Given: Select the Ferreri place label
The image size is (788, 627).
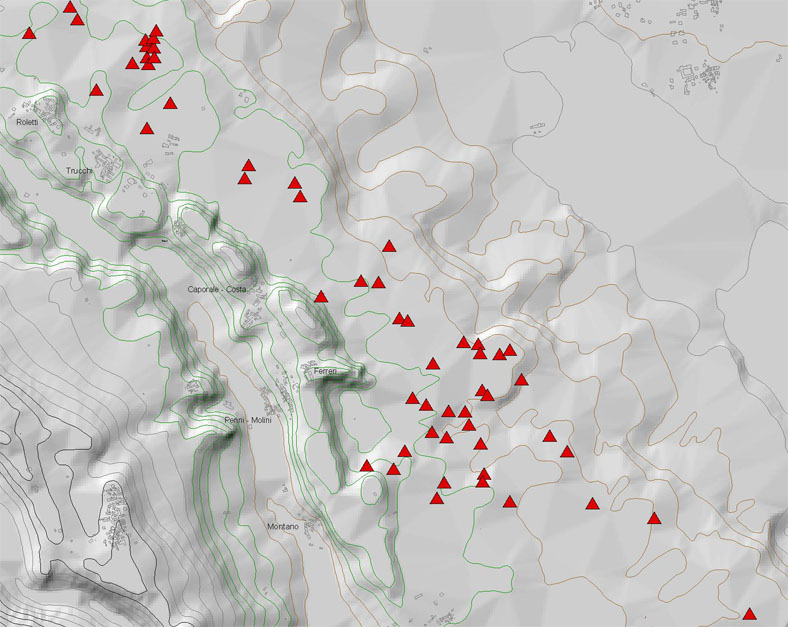Looking at the screenshot, I should click(326, 371).
